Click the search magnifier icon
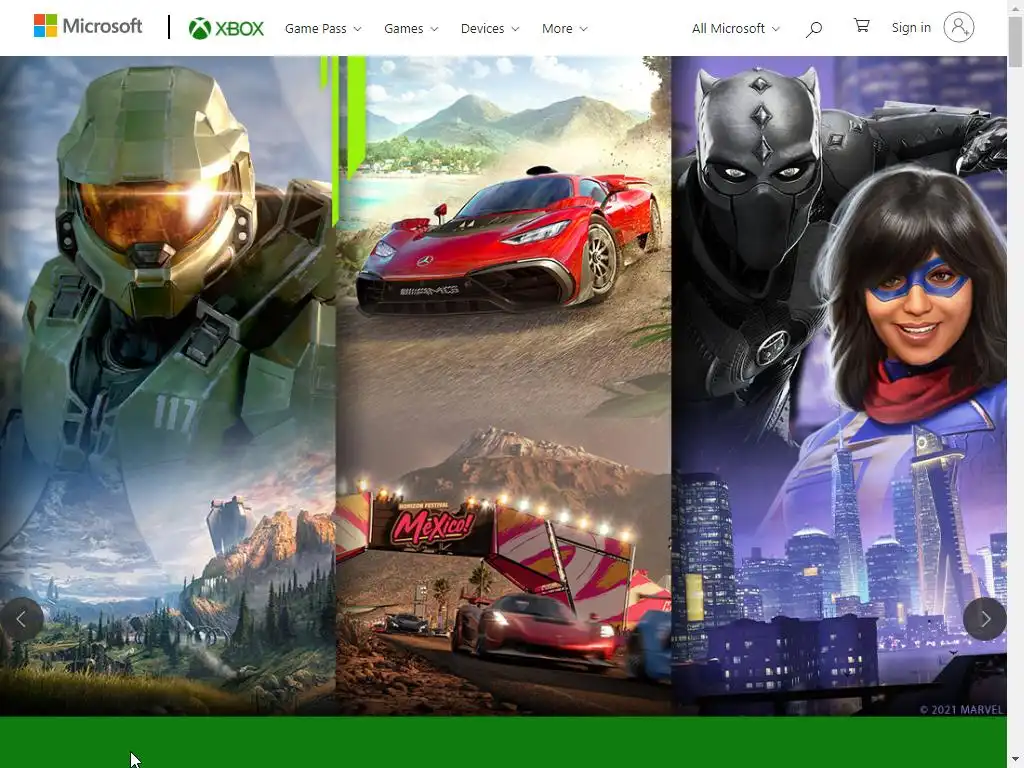 click(814, 29)
